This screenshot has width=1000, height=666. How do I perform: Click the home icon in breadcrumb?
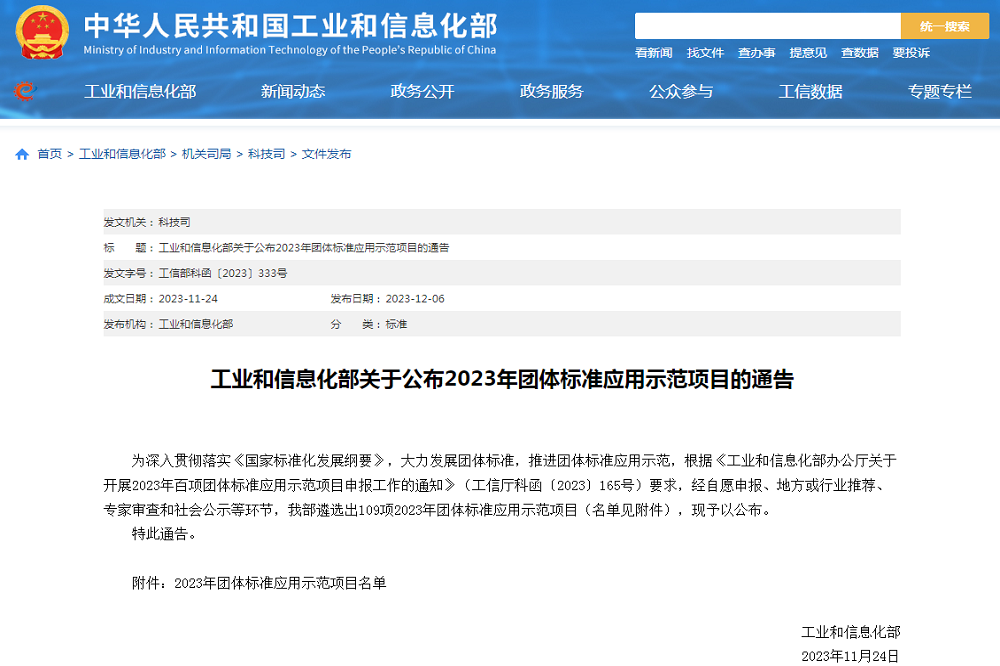click(22, 154)
